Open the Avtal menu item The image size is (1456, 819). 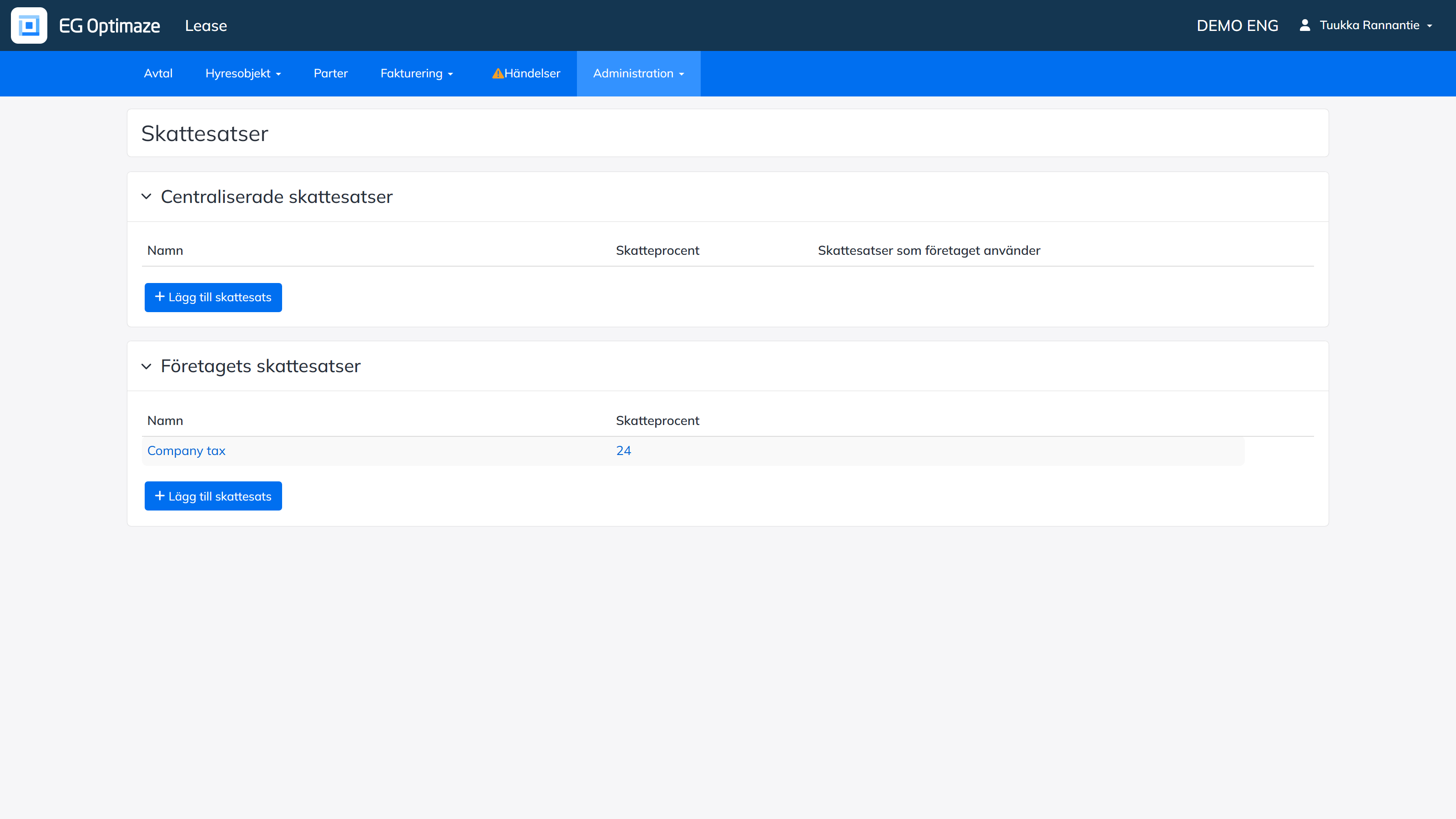pyautogui.click(x=158, y=73)
